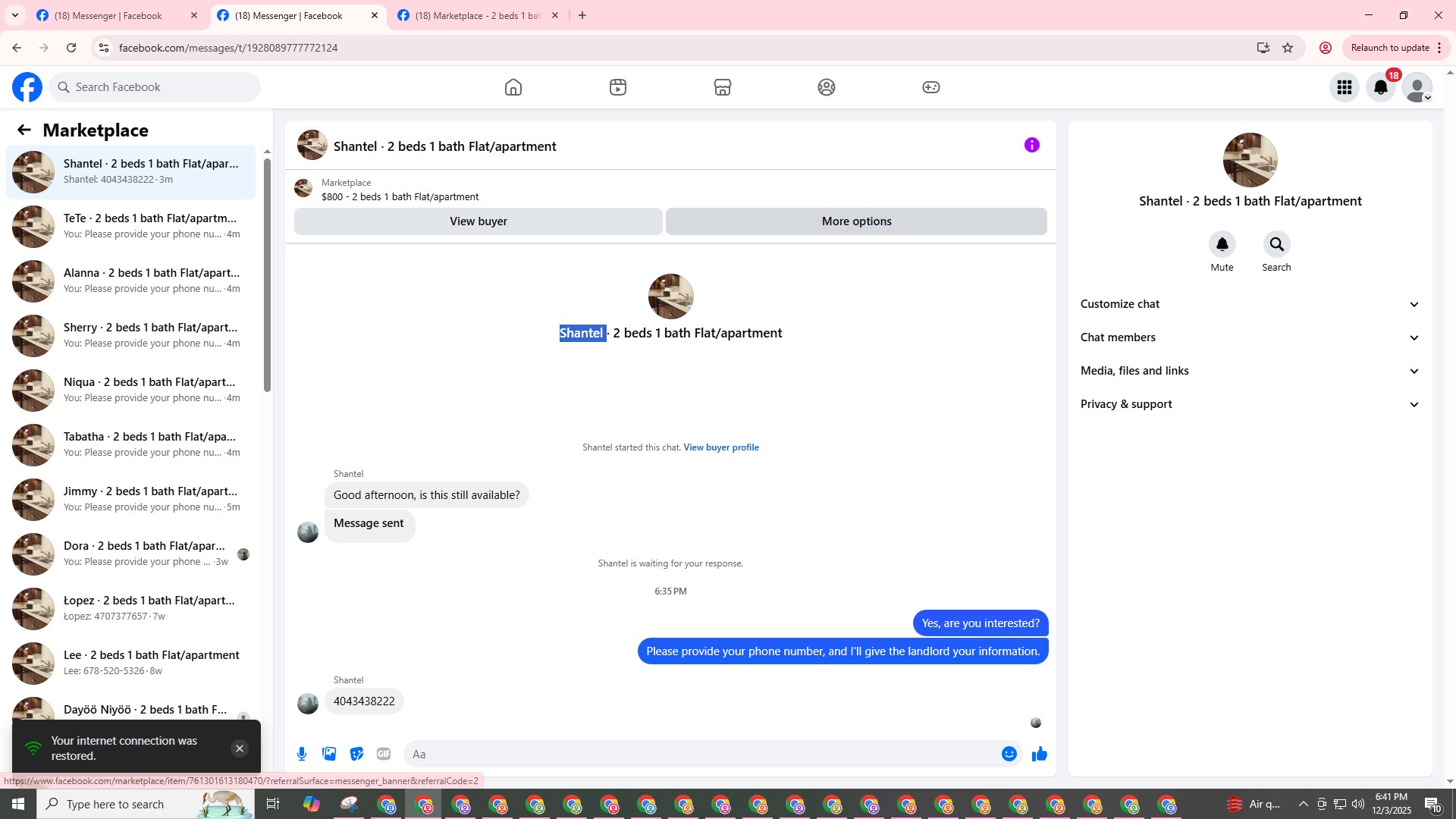Open account profile avatar menu
The height and width of the screenshot is (819, 1456).
pos(1417,87)
